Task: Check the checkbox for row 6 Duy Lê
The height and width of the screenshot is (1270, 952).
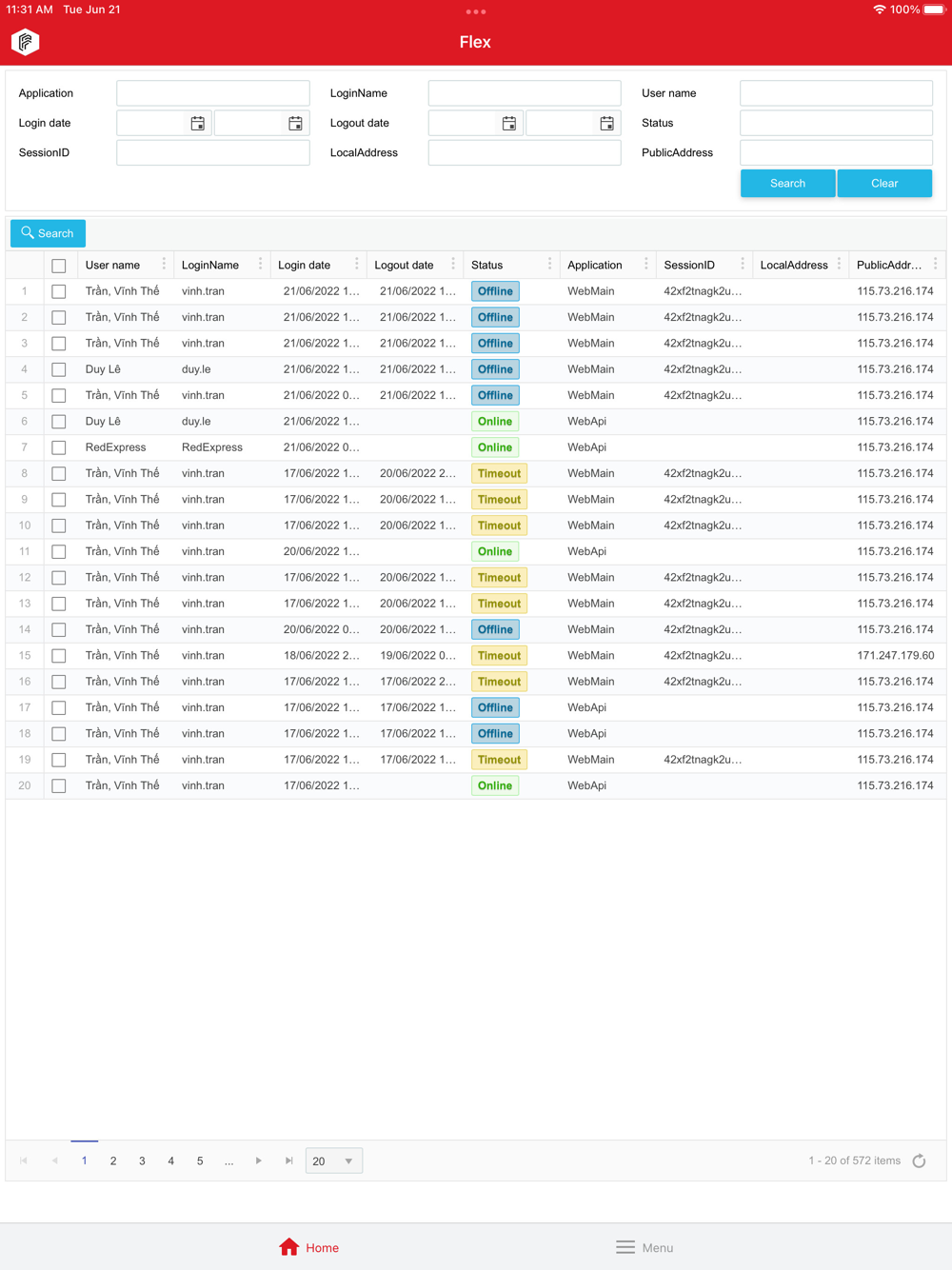Action: click(59, 422)
